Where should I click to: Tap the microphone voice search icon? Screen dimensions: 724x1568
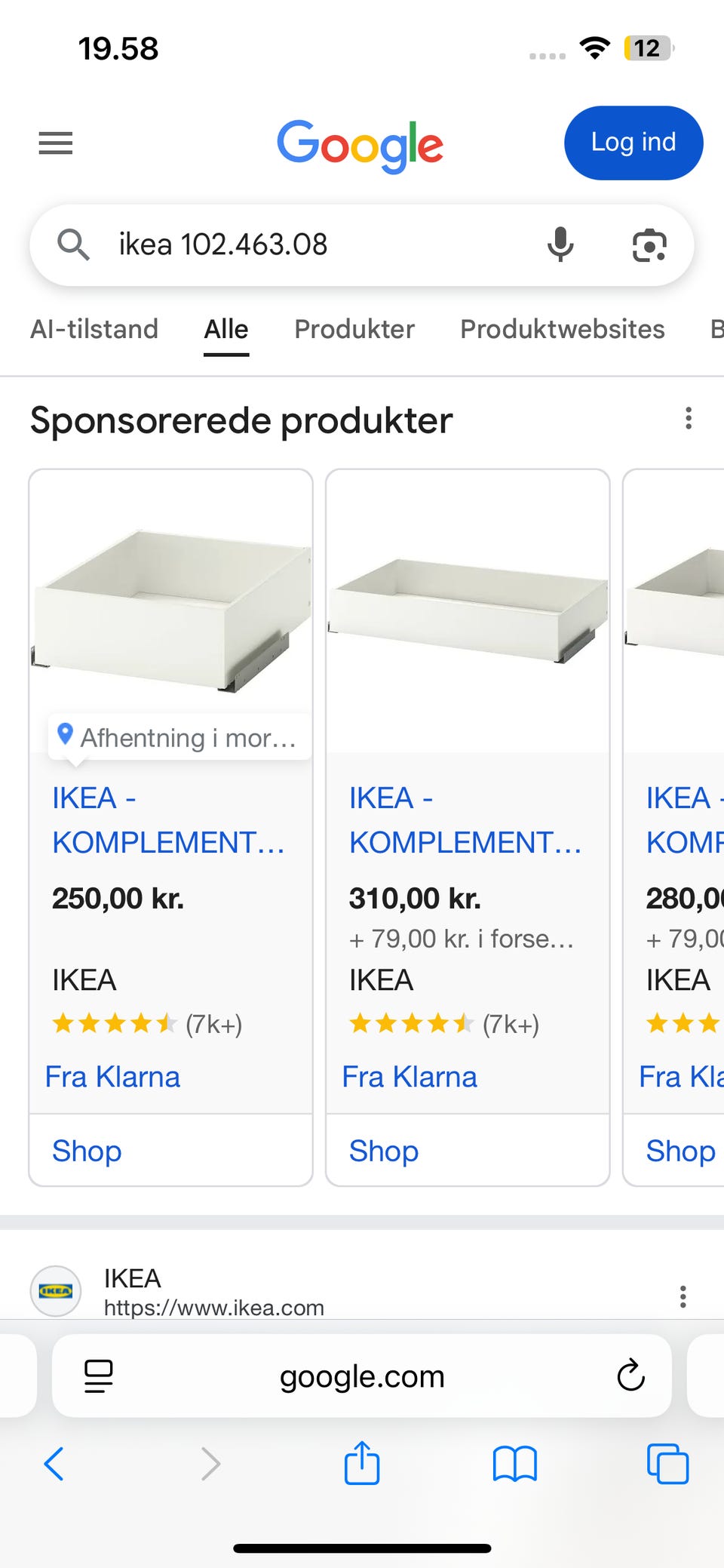(560, 244)
